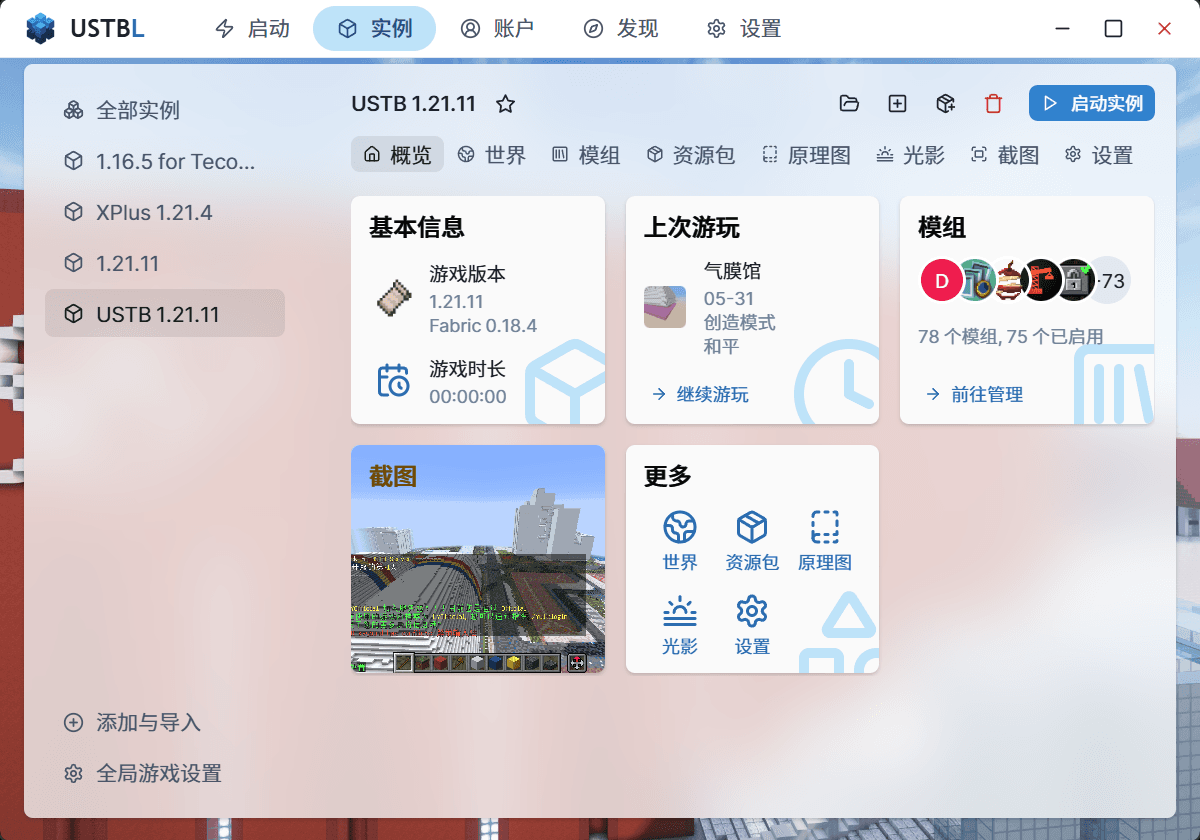Select 实例 top navigation tab
1200x840 pixels.
click(x=375, y=29)
